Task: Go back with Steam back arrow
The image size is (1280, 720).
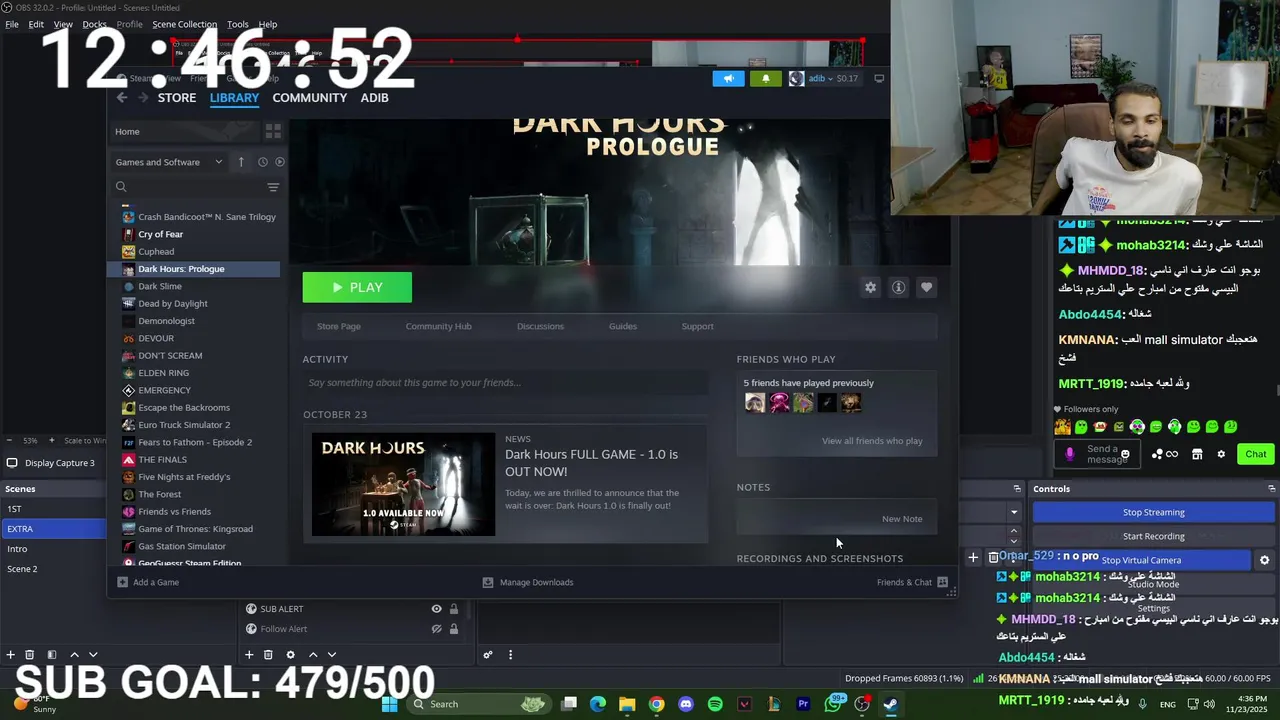Action: (122, 97)
